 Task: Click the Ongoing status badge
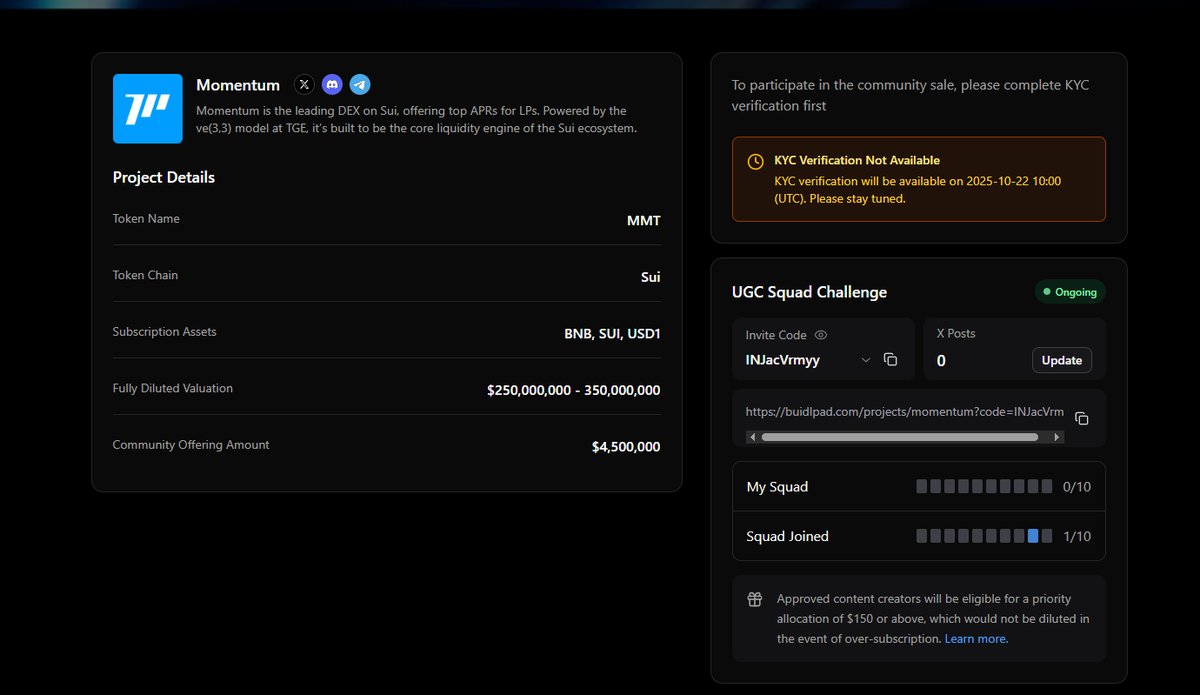pyautogui.click(x=1070, y=292)
